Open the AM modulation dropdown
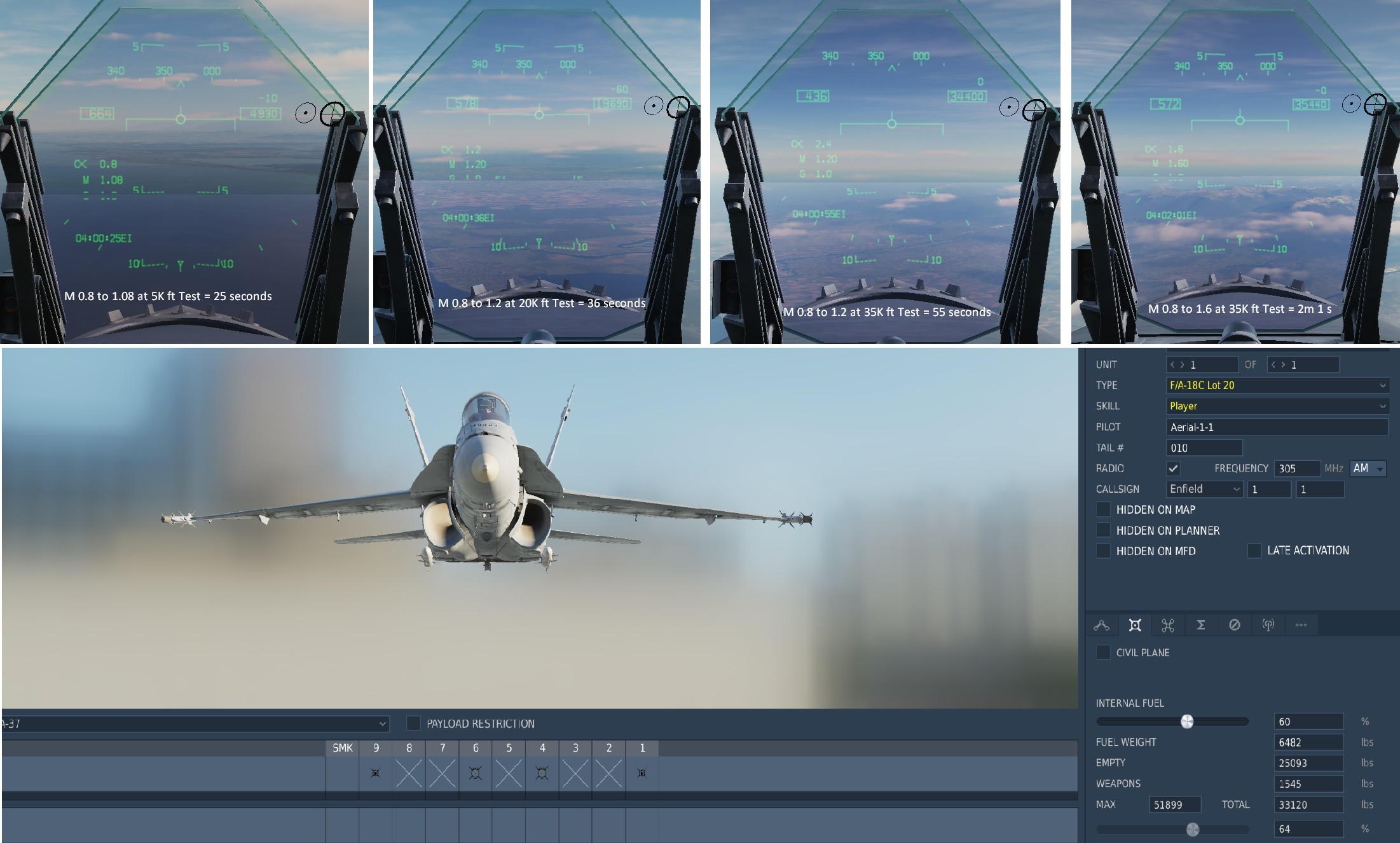The height and width of the screenshot is (843, 1400). pyautogui.click(x=1368, y=469)
